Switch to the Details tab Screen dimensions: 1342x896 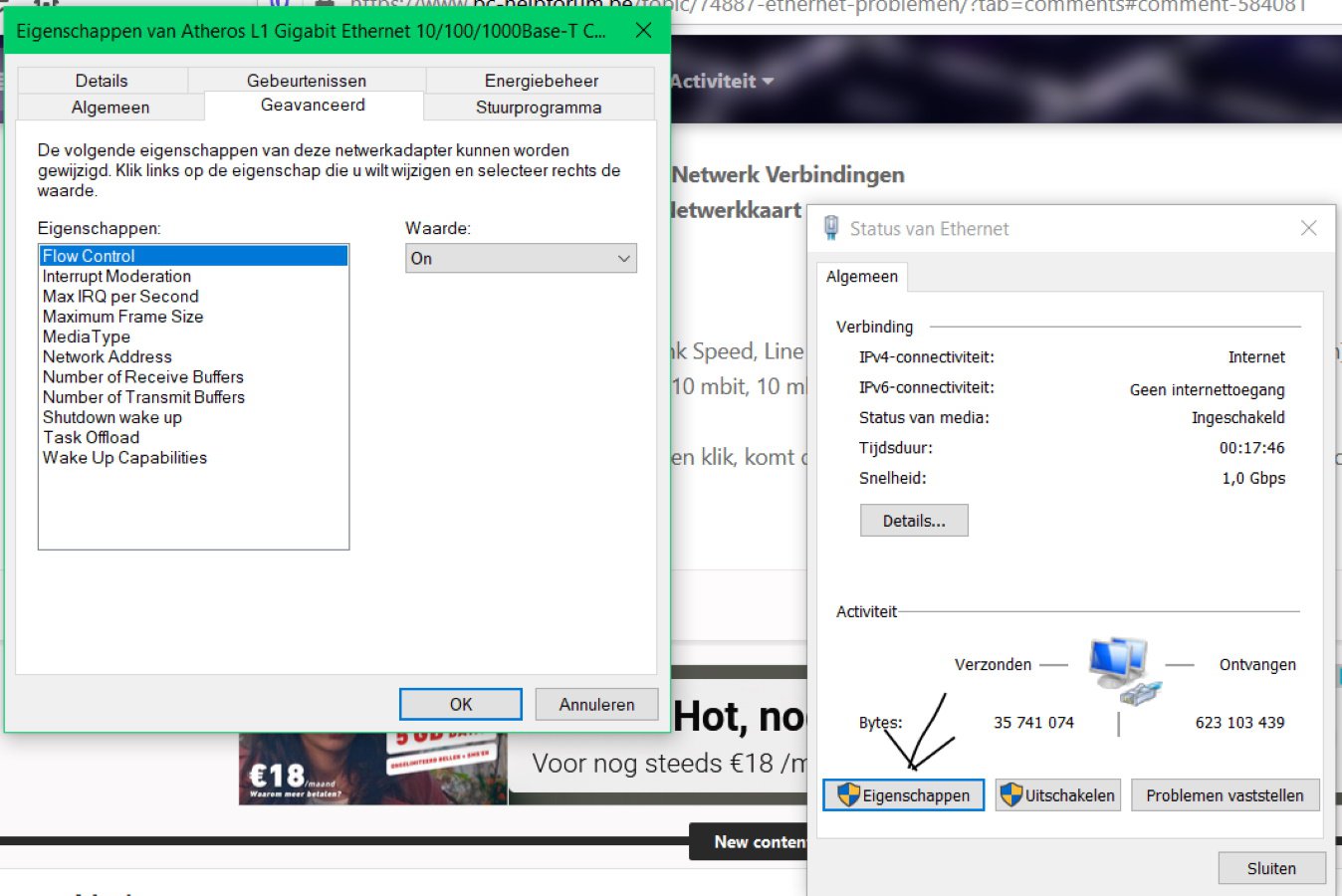pos(102,81)
